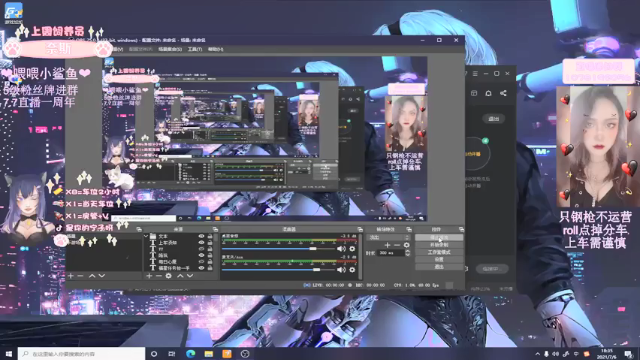The height and width of the screenshot is (360, 640).
Task: Pop out the Controls dock
Action: tap(461, 229)
